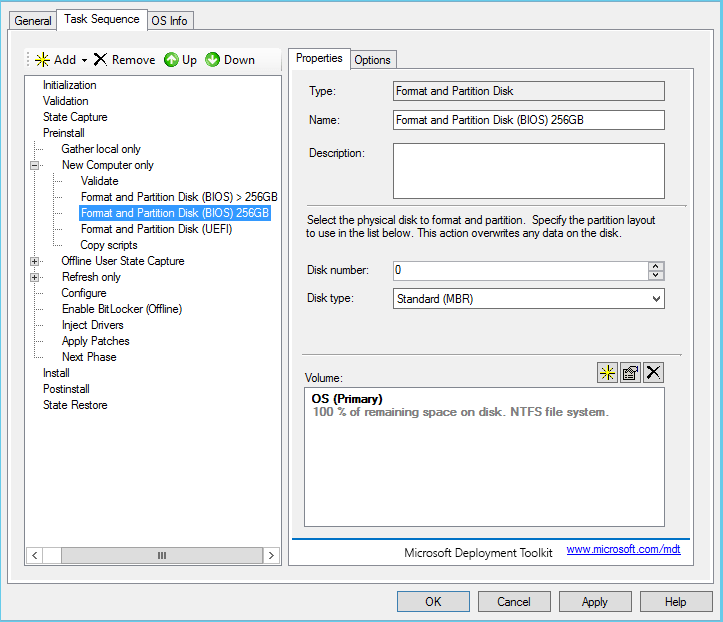Click the Remove X icon
This screenshot has height=622, width=723.
point(100,59)
